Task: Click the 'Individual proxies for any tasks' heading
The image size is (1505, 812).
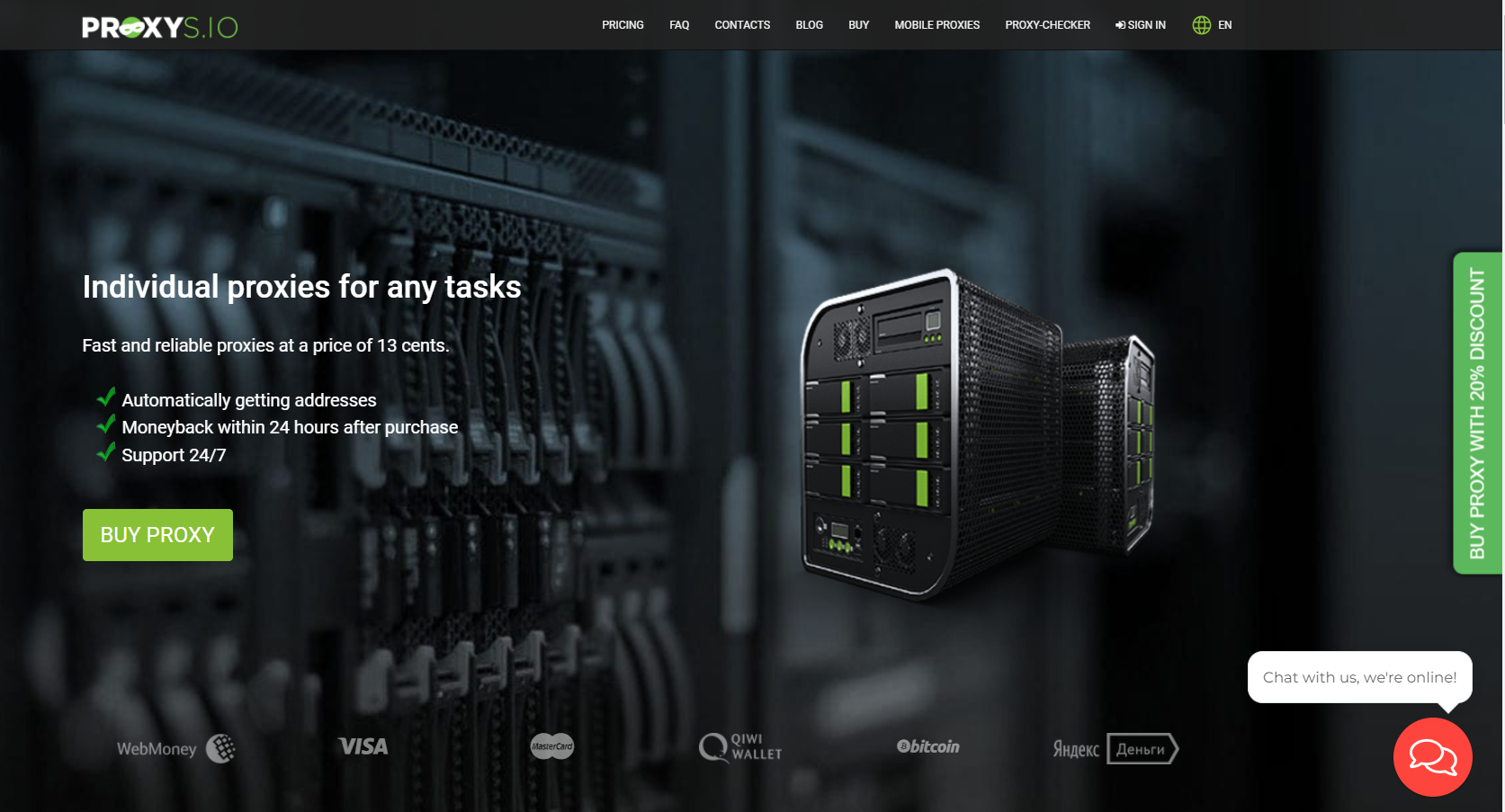Action: coord(301,287)
